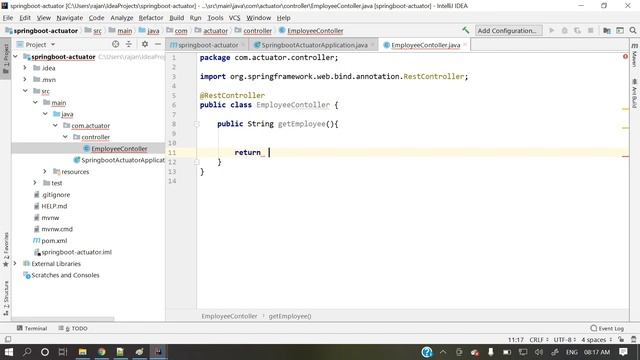Click the CRLF line separator selector
The image size is (640, 360).
click(538, 340)
